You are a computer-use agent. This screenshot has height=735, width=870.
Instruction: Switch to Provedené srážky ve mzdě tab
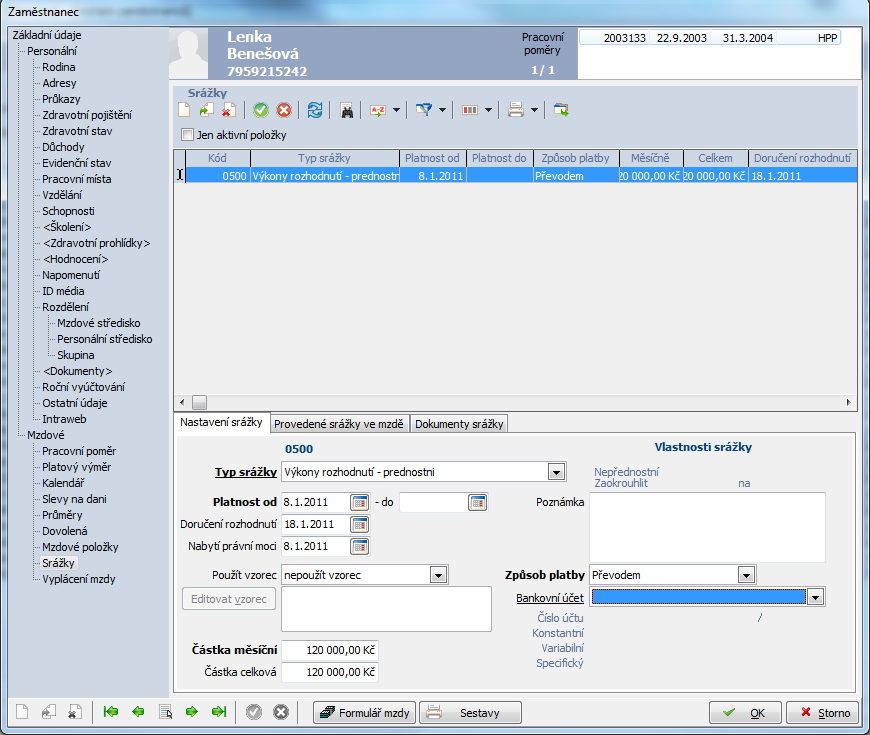pyautogui.click(x=339, y=424)
